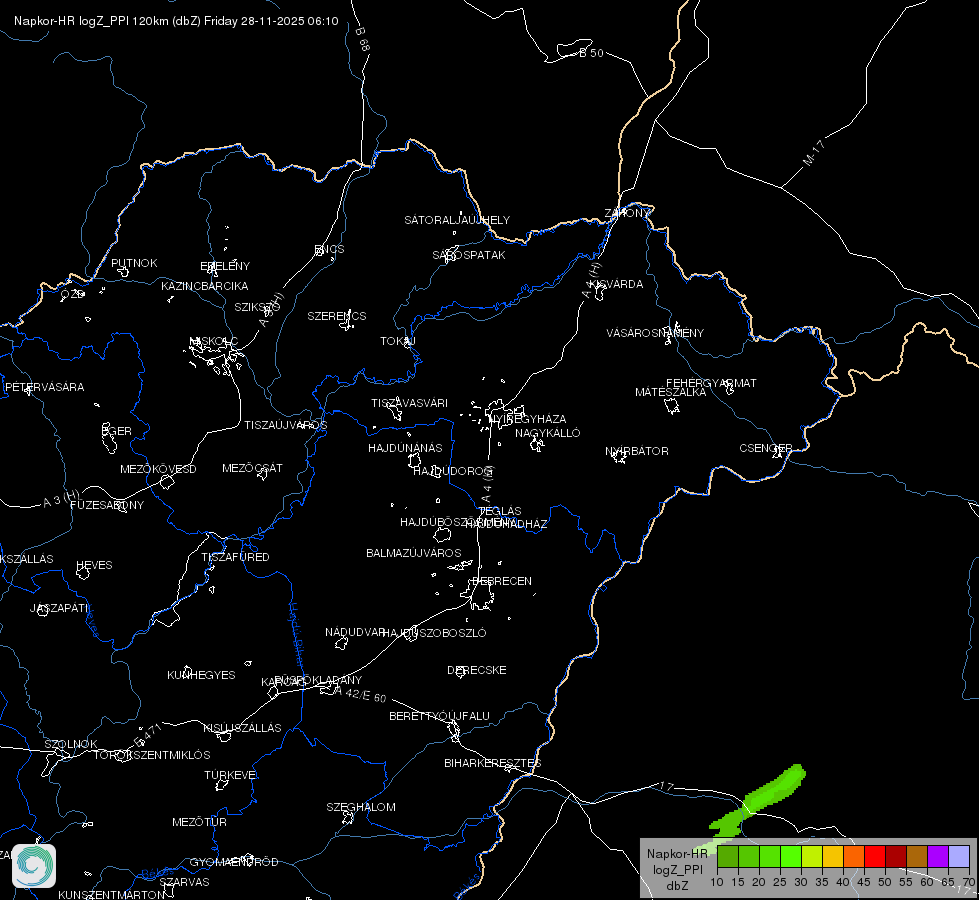Click the KUNHEGYES label
This screenshot has width=979, height=900.
click(201, 675)
